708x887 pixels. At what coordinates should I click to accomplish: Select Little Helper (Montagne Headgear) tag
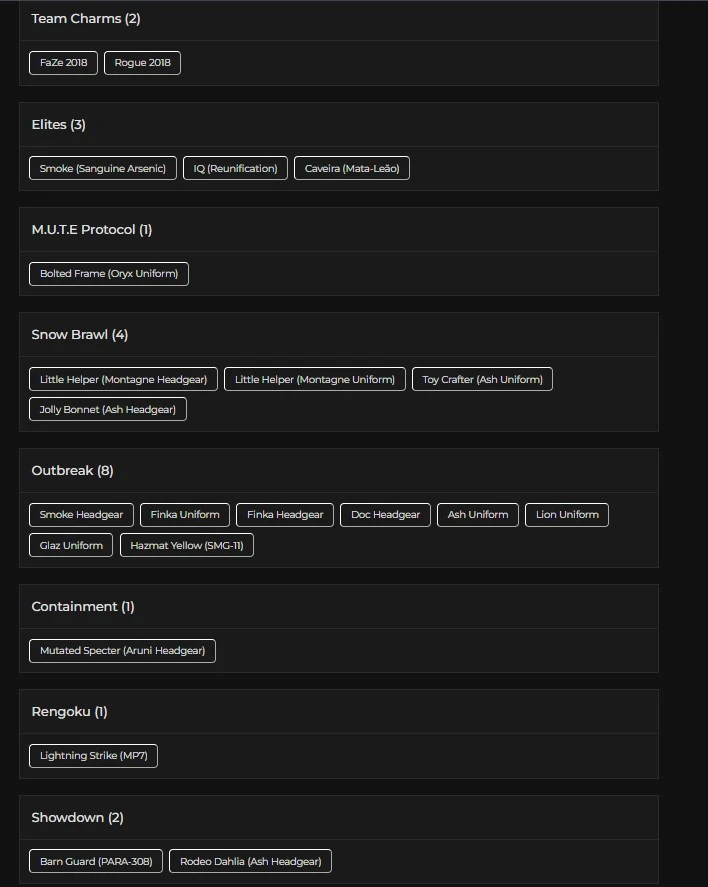pos(124,379)
